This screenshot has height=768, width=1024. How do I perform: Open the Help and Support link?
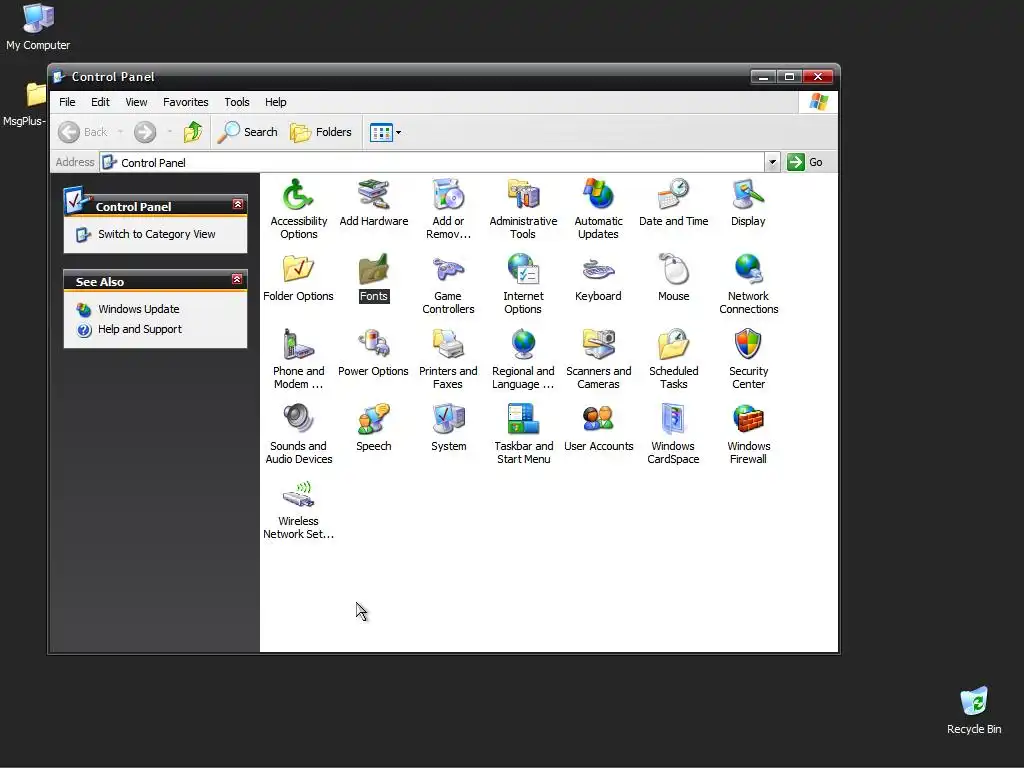point(140,329)
